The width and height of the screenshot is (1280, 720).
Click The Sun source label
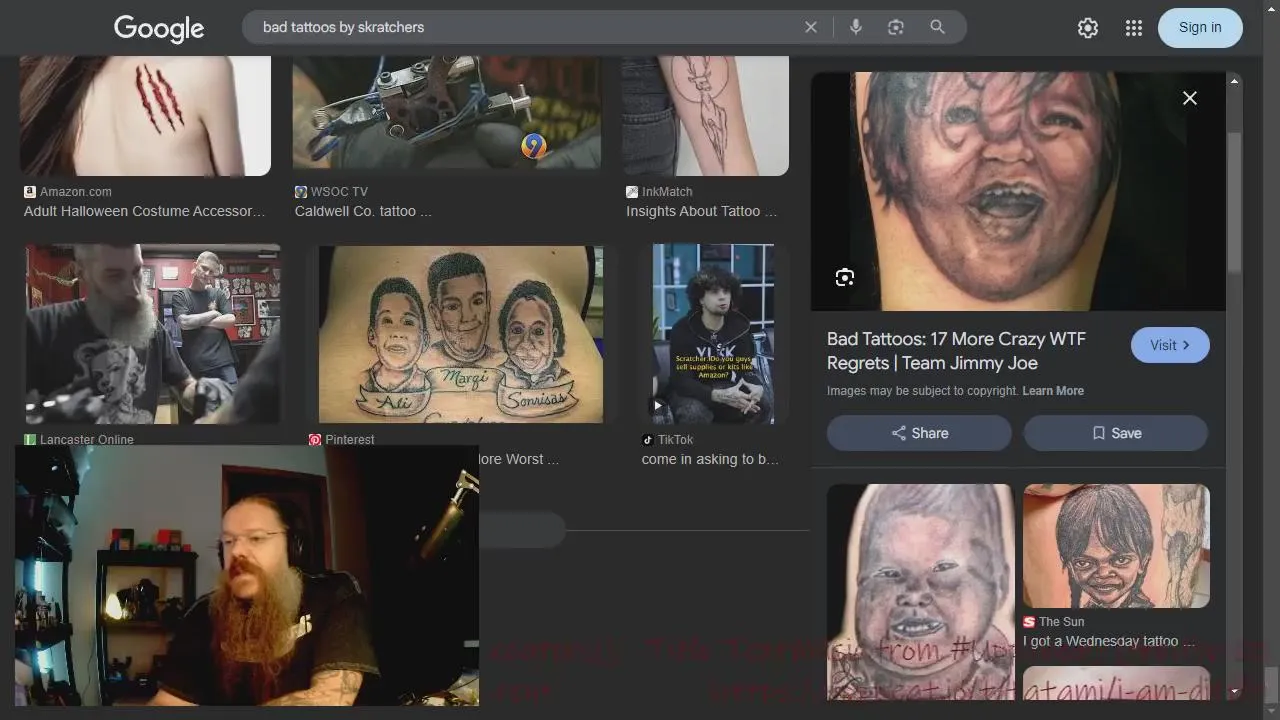click(1054, 622)
